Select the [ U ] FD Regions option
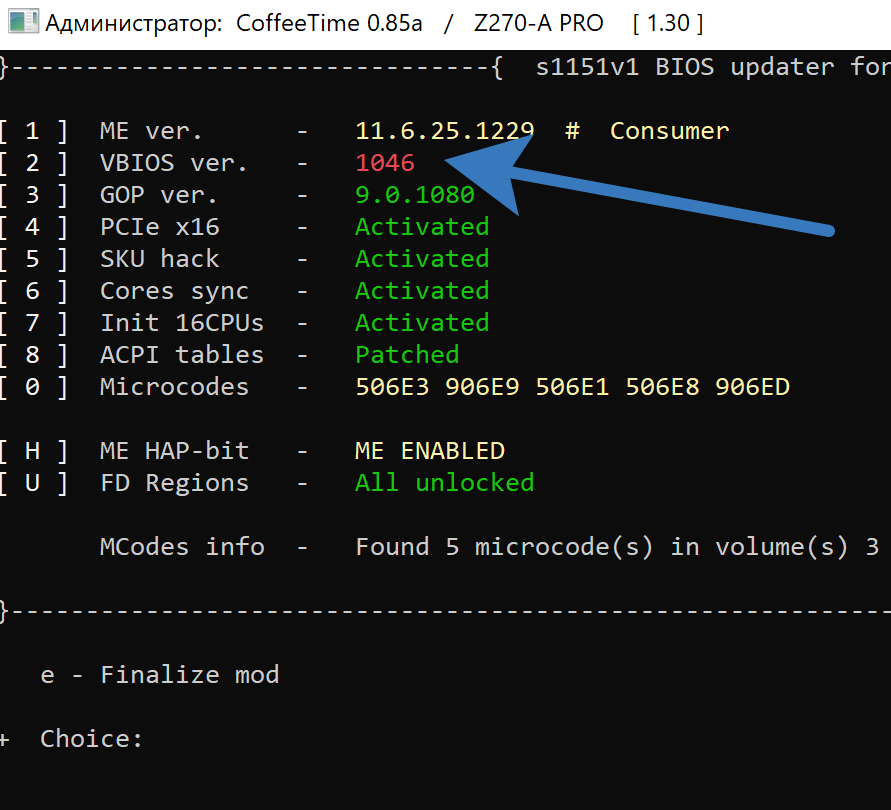Image resolution: width=891 pixels, height=810 pixels. (174, 483)
